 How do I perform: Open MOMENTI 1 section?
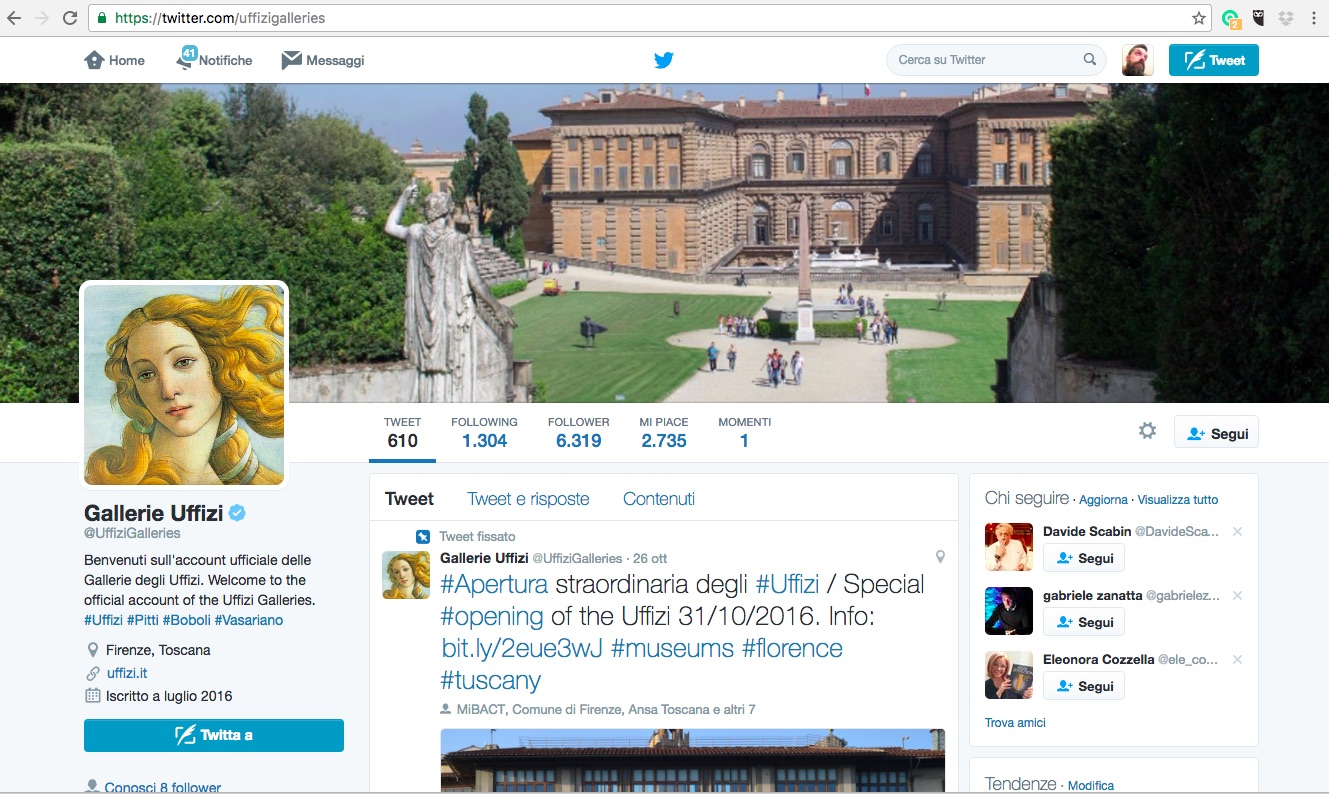[x=744, y=433]
